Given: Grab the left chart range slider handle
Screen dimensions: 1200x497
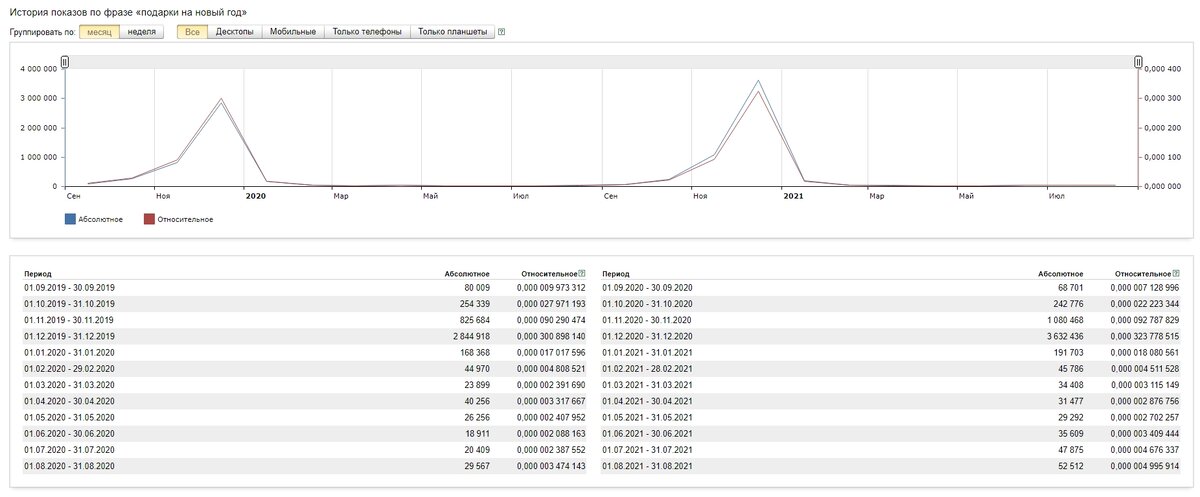Looking at the screenshot, I should [x=65, y=62].
